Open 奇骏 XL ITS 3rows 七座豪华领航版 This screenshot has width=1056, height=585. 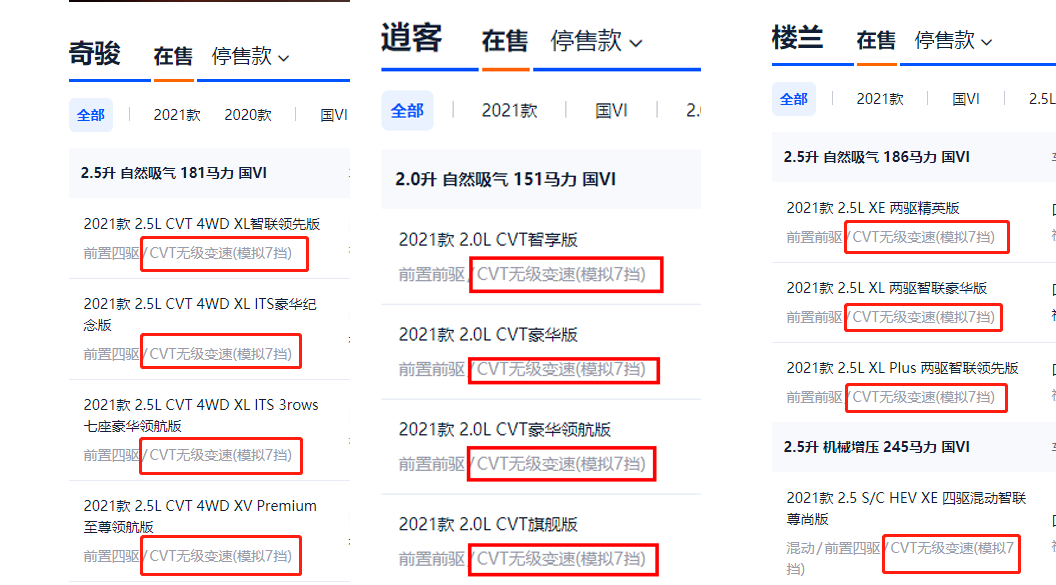(x=201, y=415)
